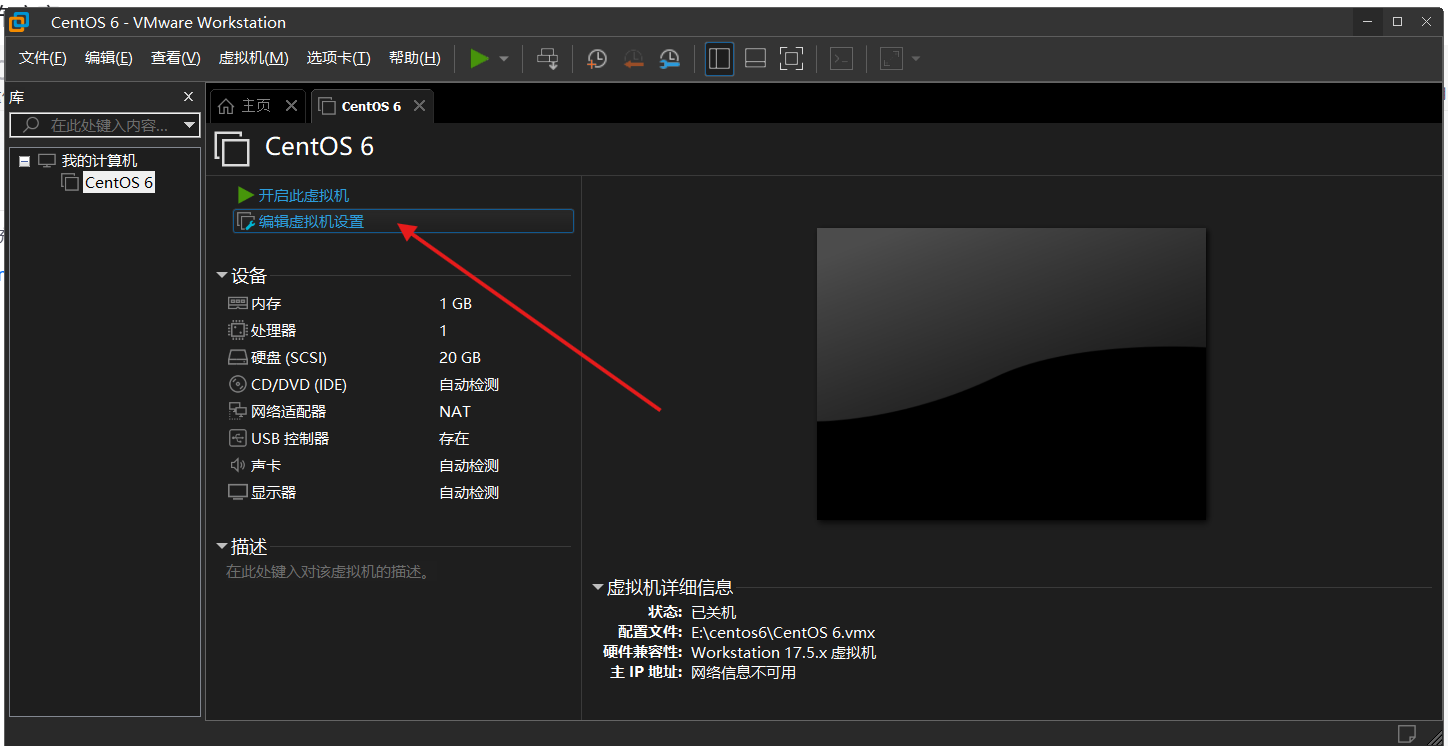Enter full screen mode icon

pyautogui.click(x=791, y=59)
